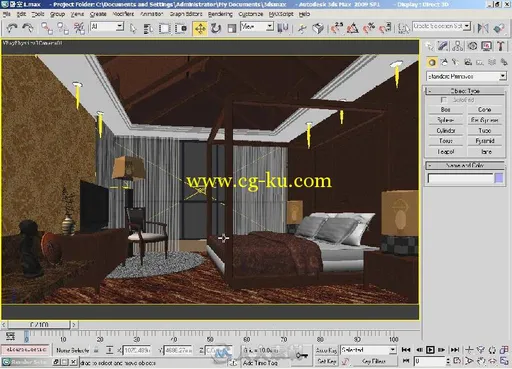
Task: Open the Help menu
Action: (x=304, y=14)
